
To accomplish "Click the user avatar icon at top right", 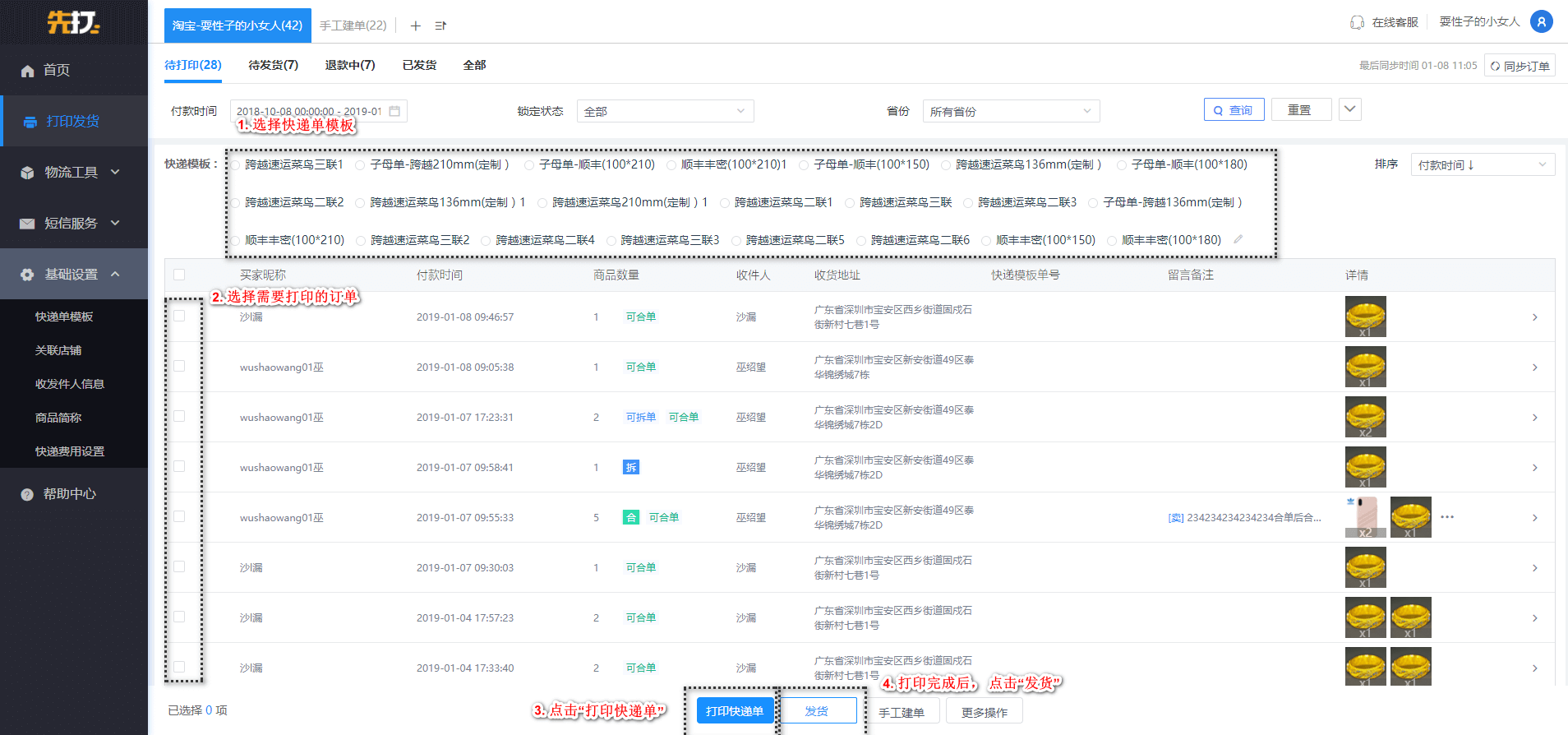I will click(x=1541, y=22).
